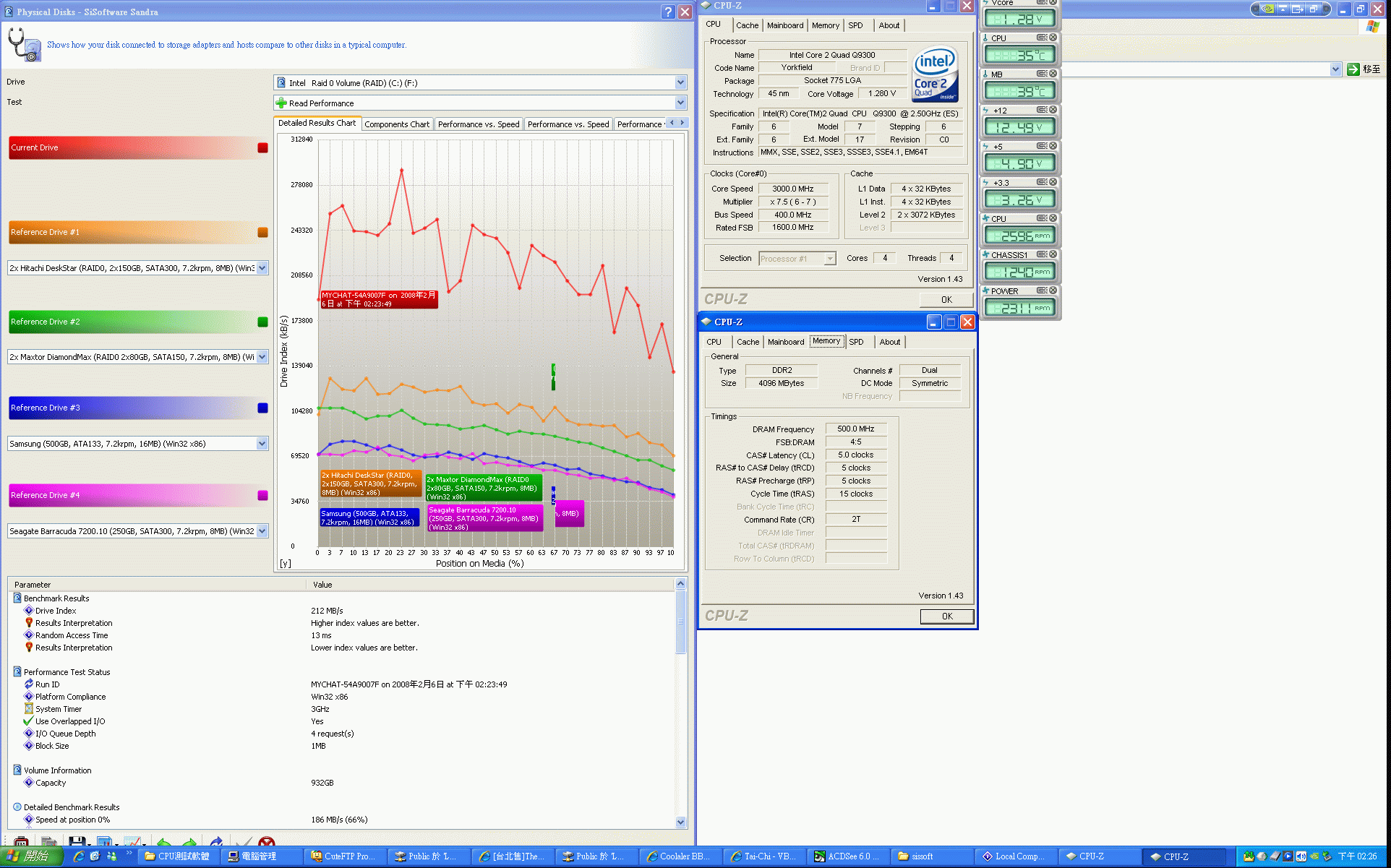Click the Parameter column header
The height and width of the screenshot is (868, 1391).
pos(158,585)
